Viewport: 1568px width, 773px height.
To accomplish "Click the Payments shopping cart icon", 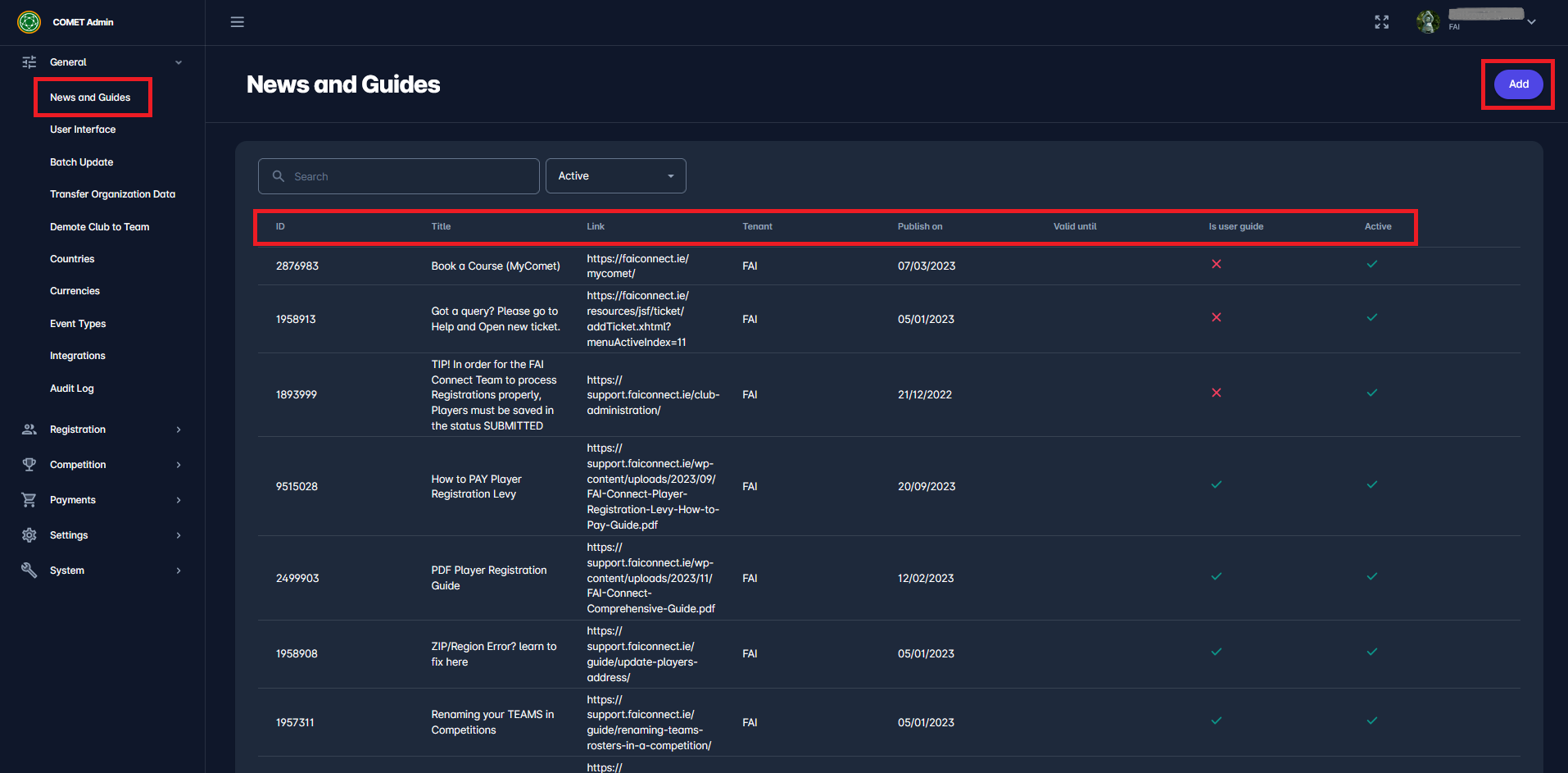I will click(29, 500).
